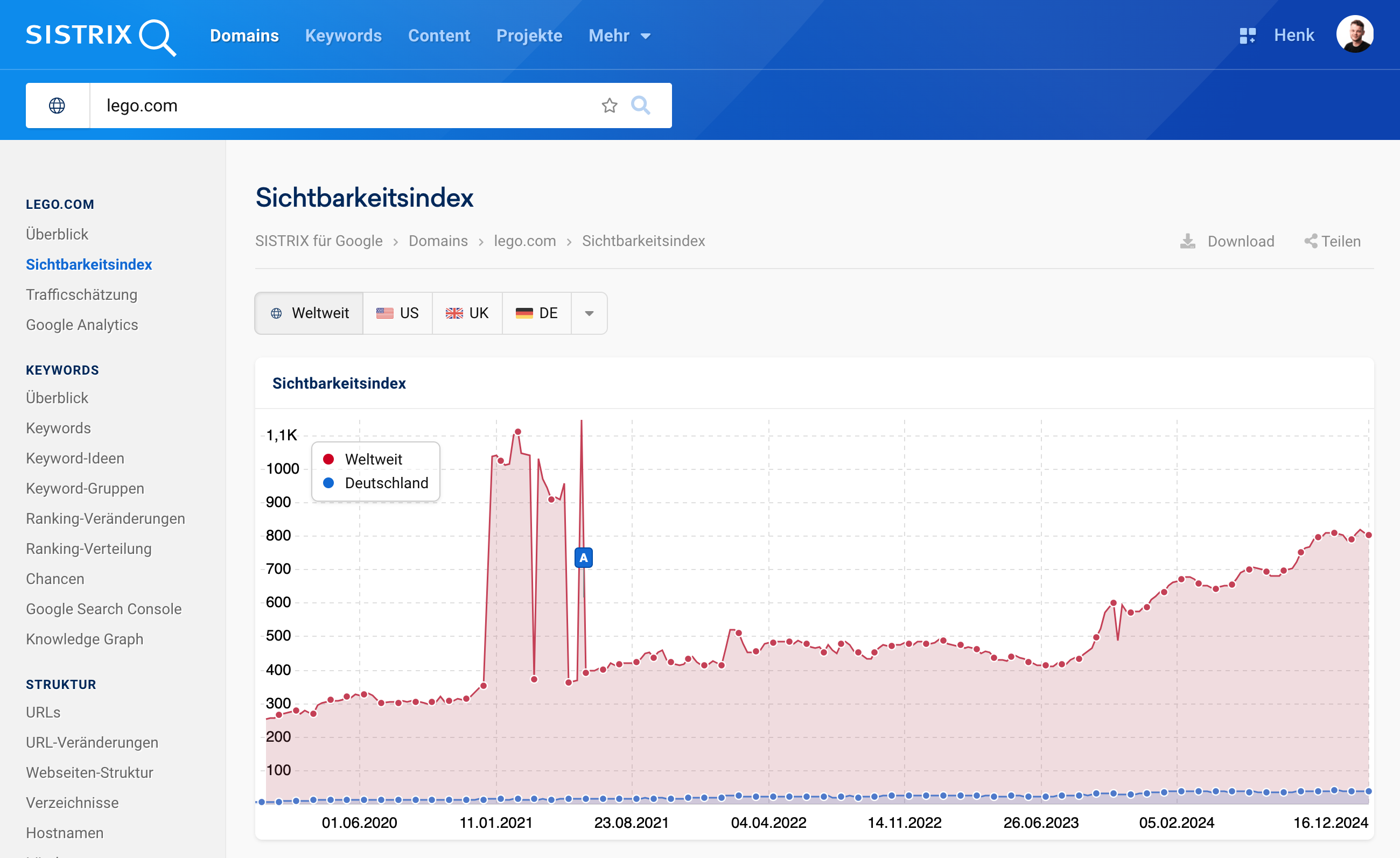Open the Projekte menu
The height and width of the screenshot is (858, 1400).
(x=529, y=36)
